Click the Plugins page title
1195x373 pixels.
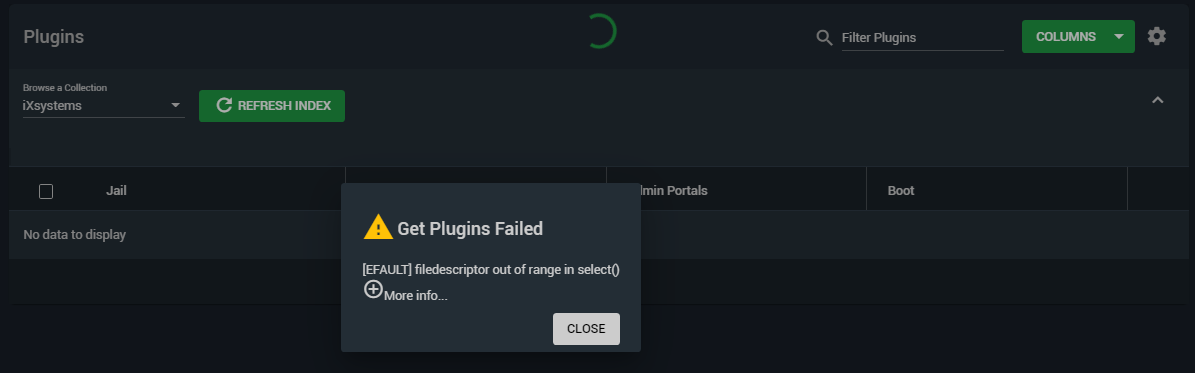(x=53, y=37)
